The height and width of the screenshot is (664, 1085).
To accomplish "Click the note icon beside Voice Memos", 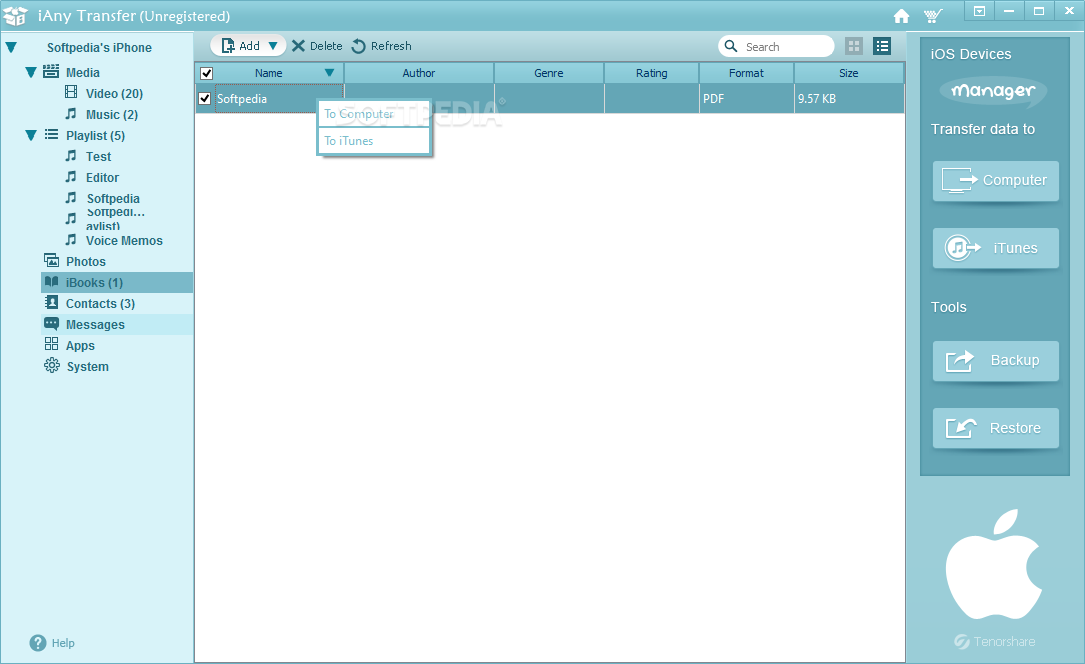I will click(71, 239).
